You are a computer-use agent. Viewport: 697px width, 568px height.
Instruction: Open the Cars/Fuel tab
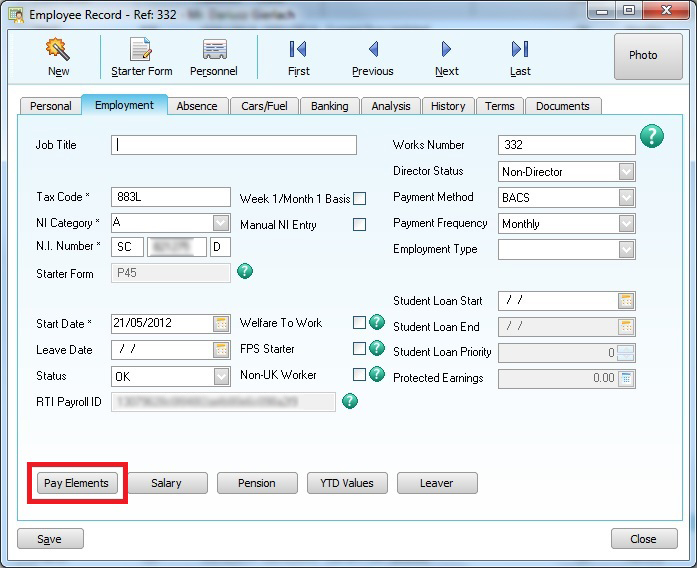click(264, 106)
